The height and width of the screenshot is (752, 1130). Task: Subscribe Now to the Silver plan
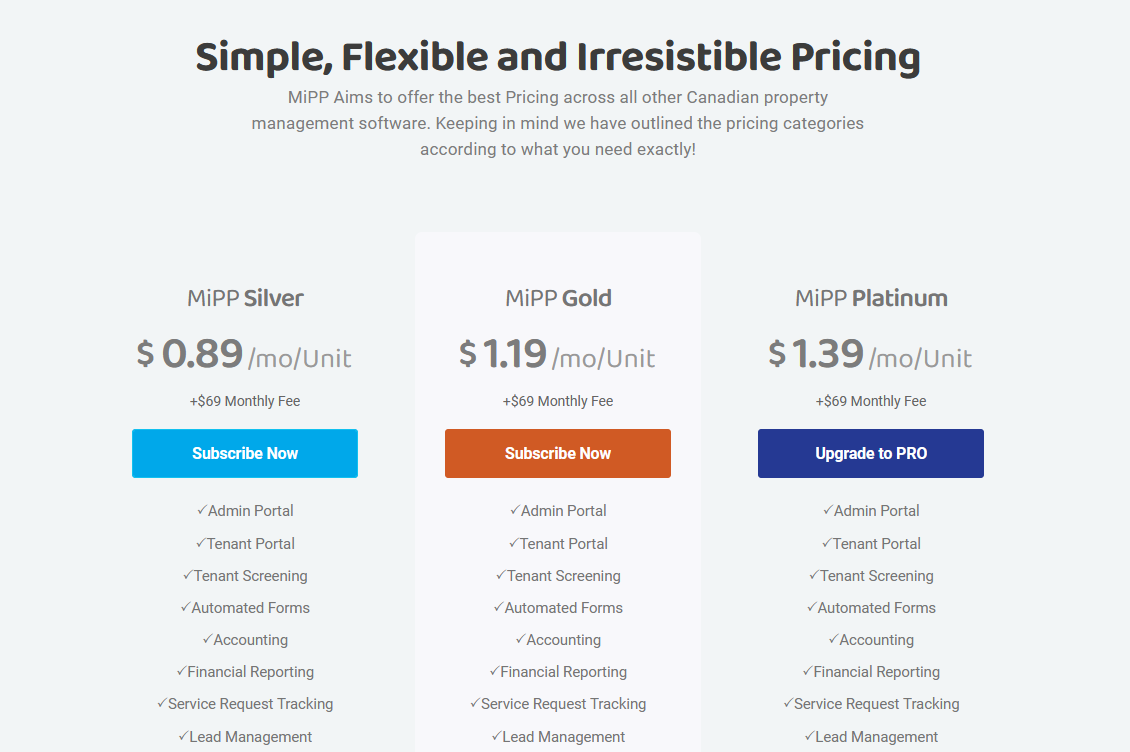point(244,453)
